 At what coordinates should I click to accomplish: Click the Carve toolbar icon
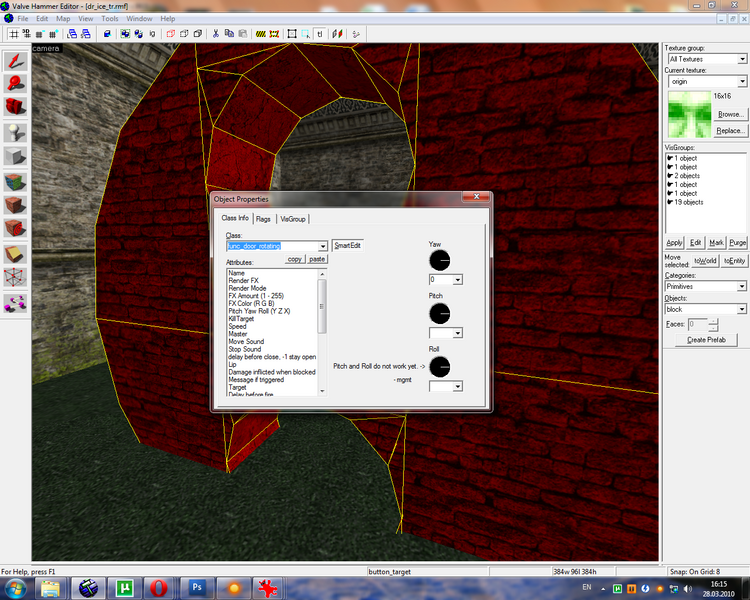pos(107,34)
